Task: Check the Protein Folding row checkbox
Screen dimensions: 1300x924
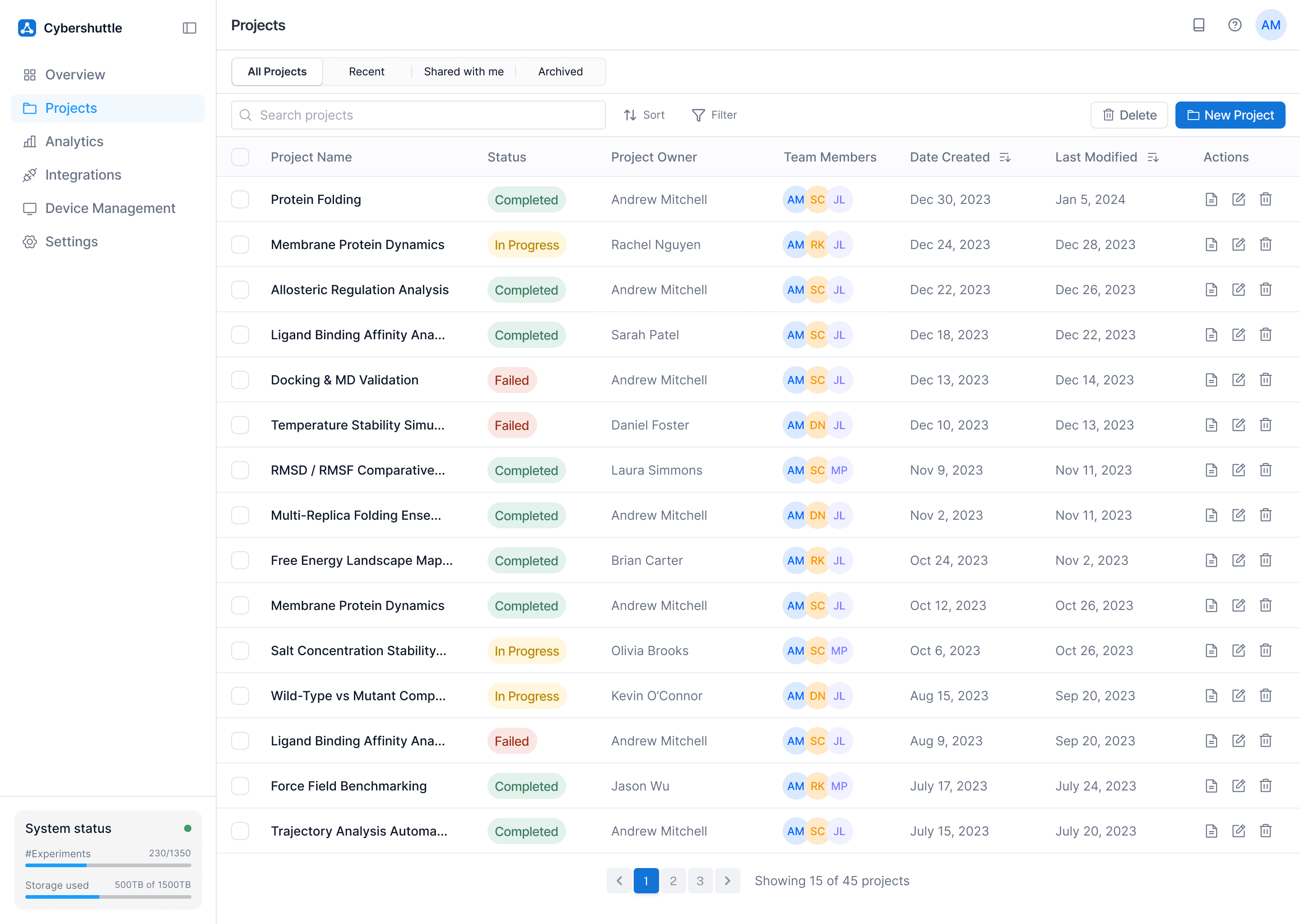Action: coord(240,199)
